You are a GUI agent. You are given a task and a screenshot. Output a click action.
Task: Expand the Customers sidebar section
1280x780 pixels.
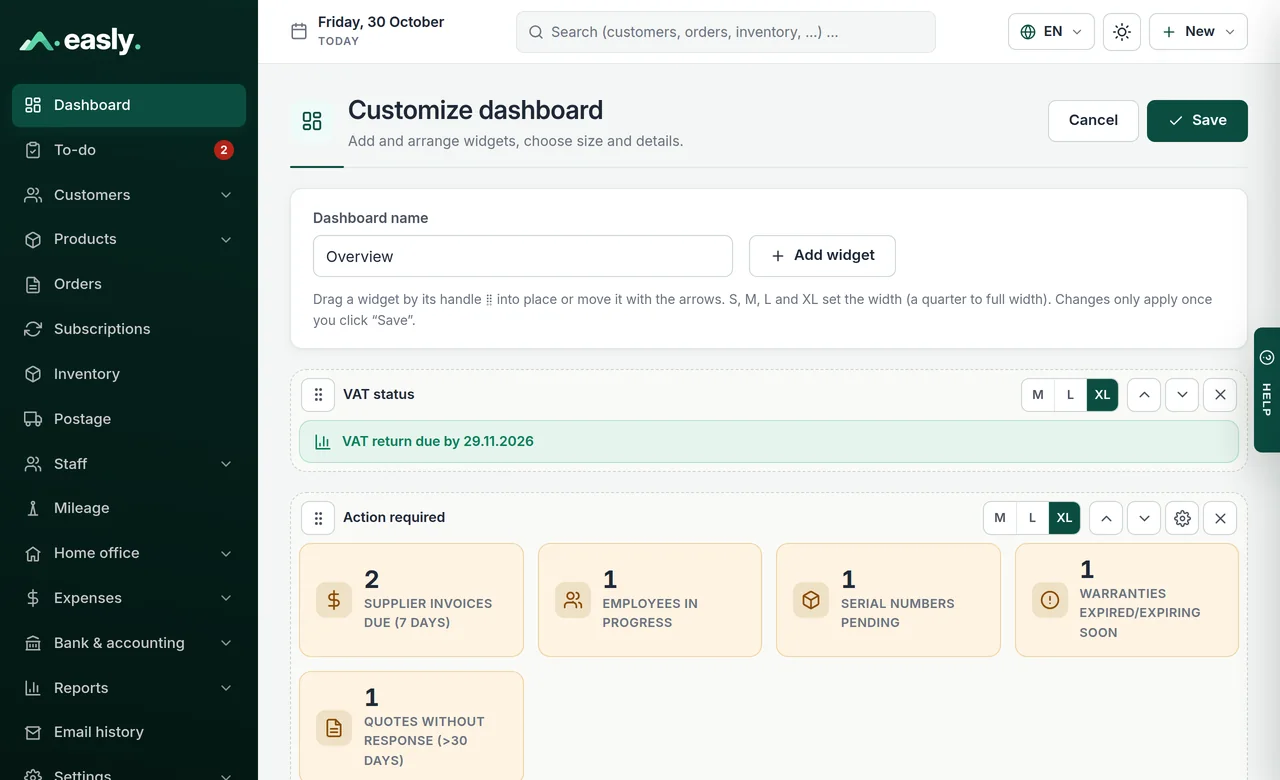129,195
